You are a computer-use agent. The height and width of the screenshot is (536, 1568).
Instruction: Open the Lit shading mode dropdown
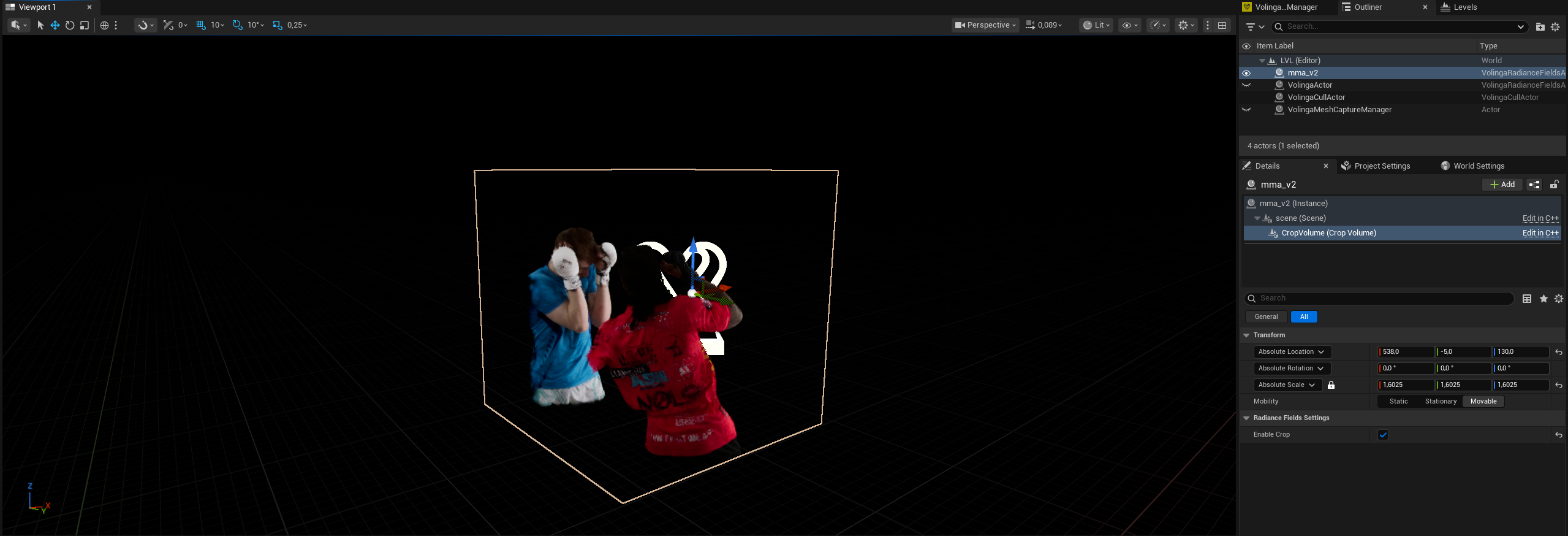tap(1096, 25)
